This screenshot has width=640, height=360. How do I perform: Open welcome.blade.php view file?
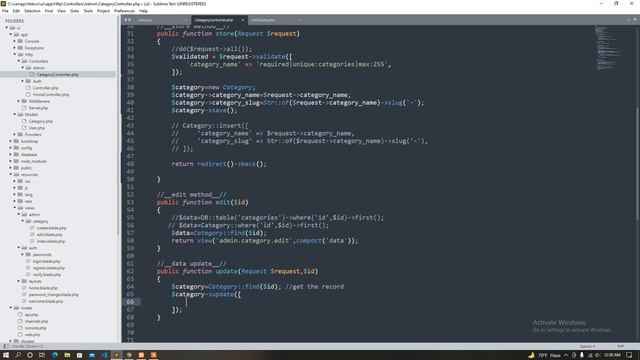(x=46, y=301)
